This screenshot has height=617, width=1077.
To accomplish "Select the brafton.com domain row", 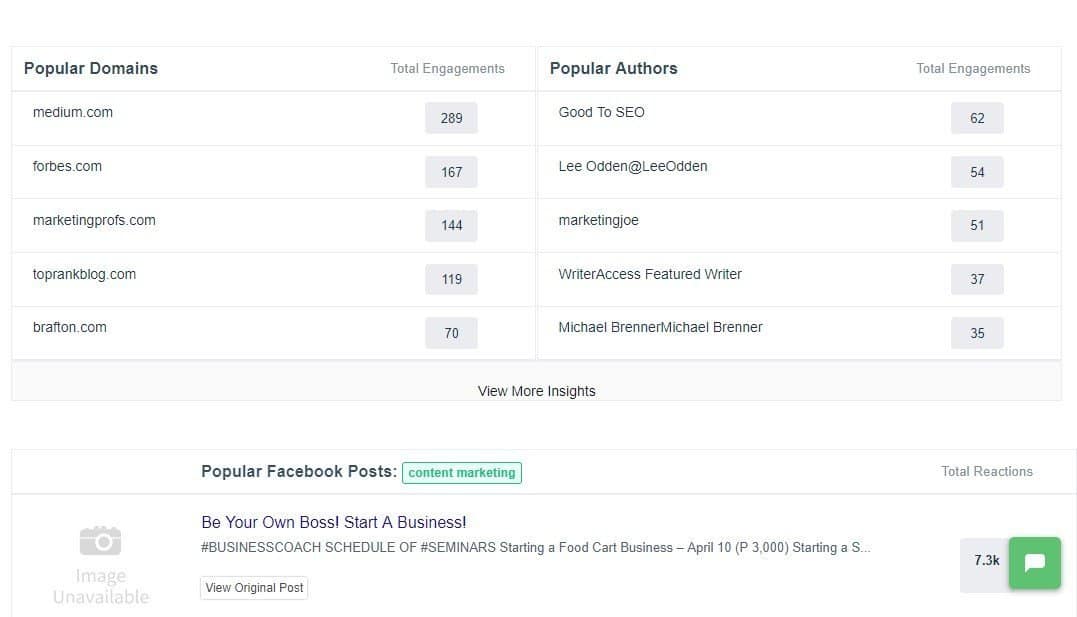I will point(69,327).
